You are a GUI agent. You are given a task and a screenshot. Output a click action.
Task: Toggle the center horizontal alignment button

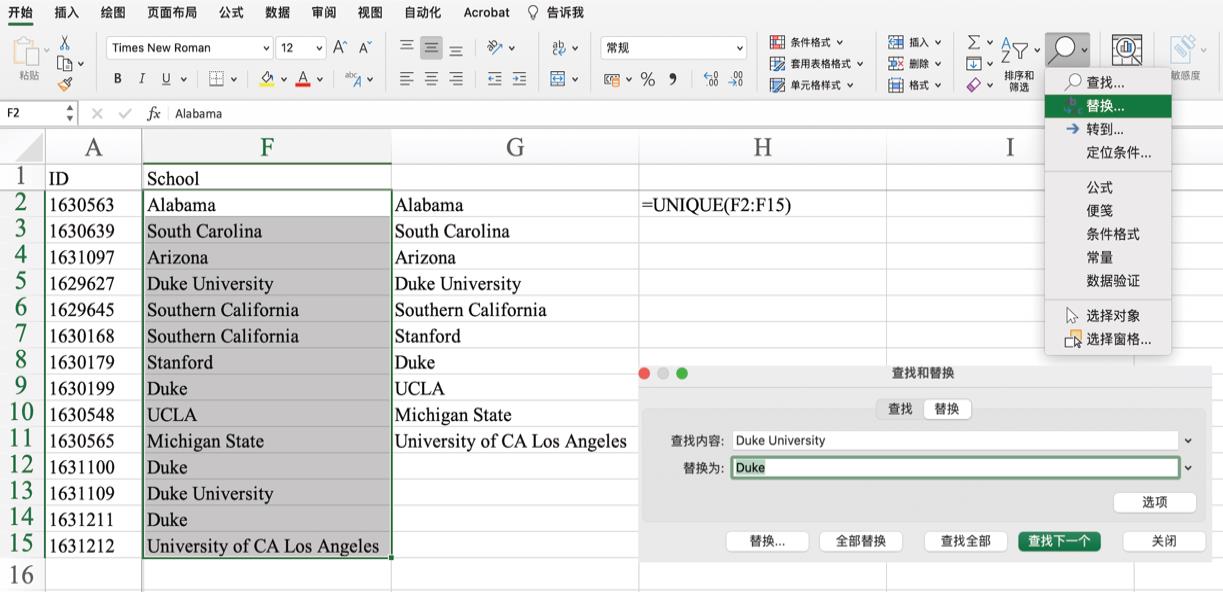click(431, 79)
